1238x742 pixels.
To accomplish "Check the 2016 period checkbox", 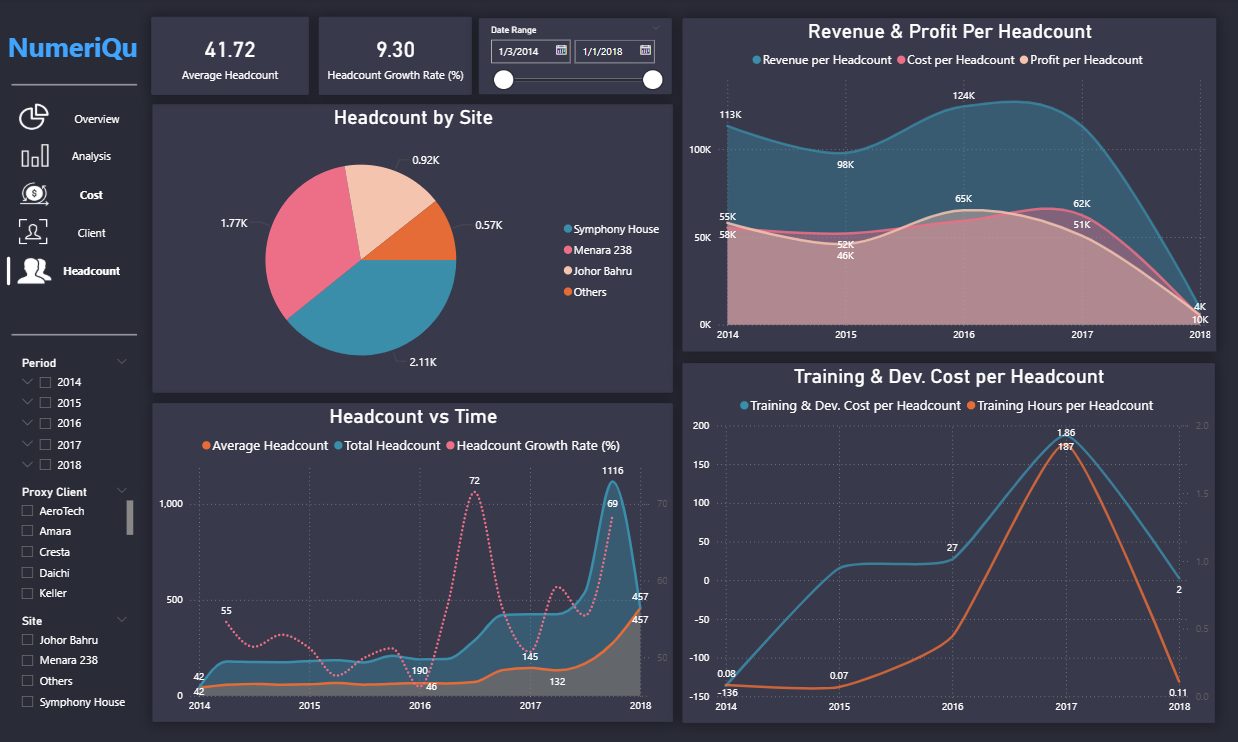I will [45, 424].
